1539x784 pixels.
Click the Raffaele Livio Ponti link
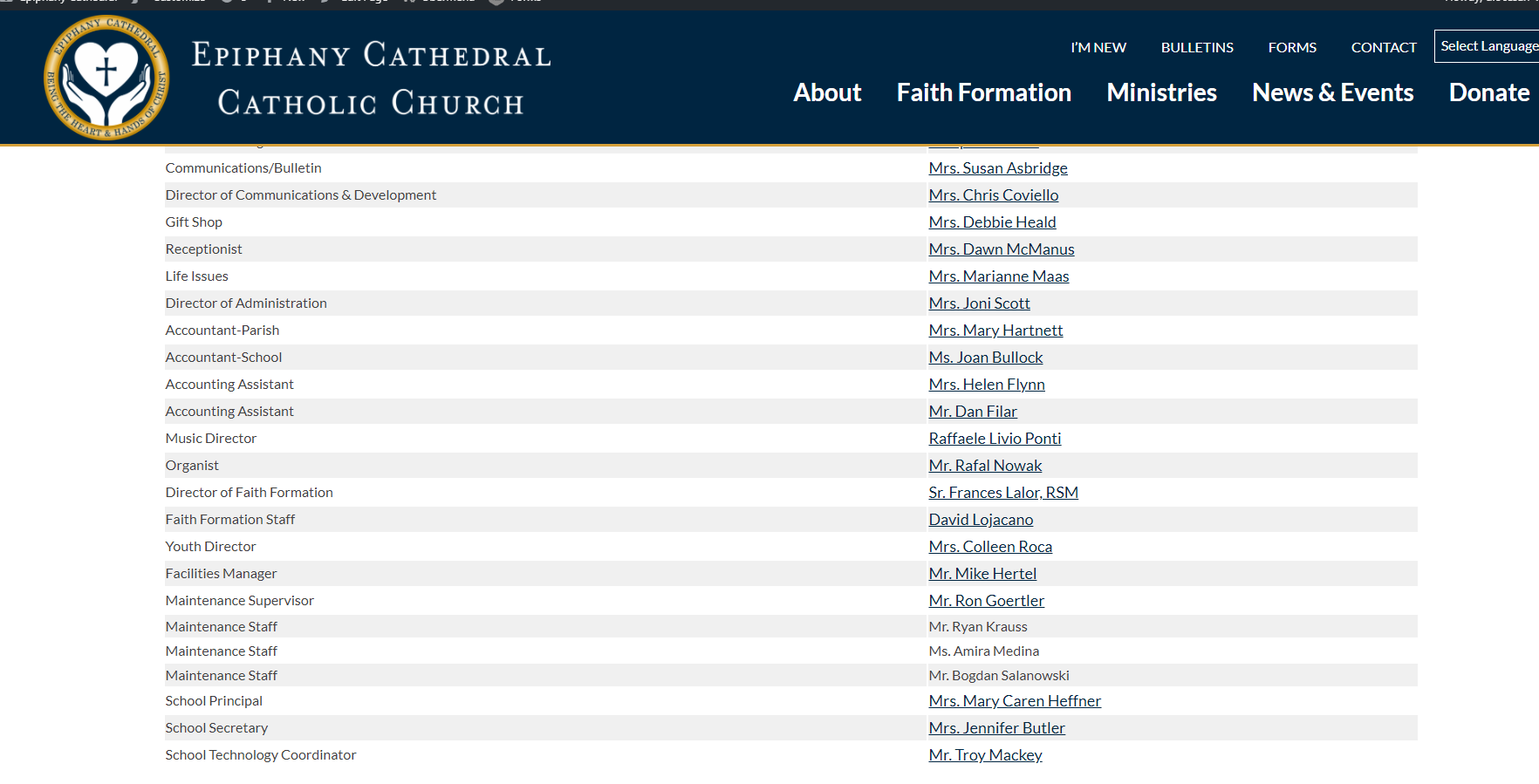[995, 439]
